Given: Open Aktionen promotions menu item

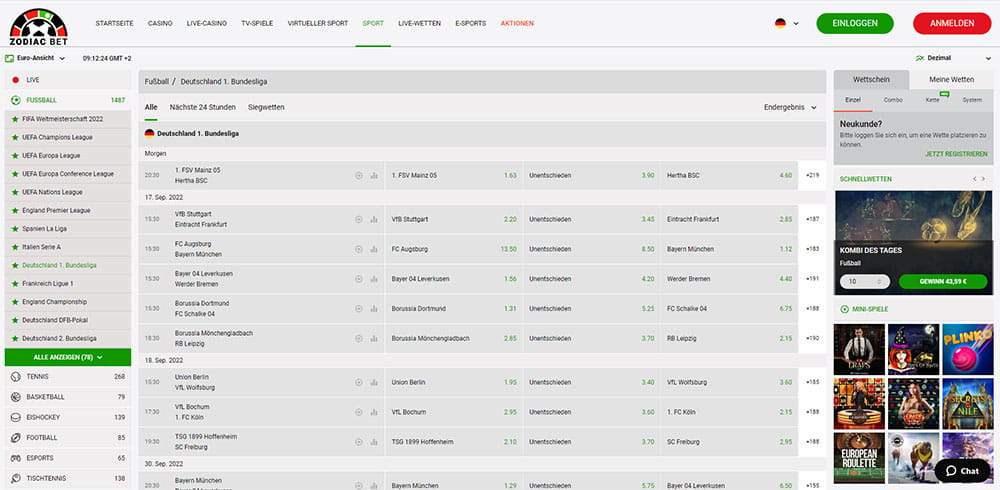Looking at the screenshot, I should click(x=517, y=24).
